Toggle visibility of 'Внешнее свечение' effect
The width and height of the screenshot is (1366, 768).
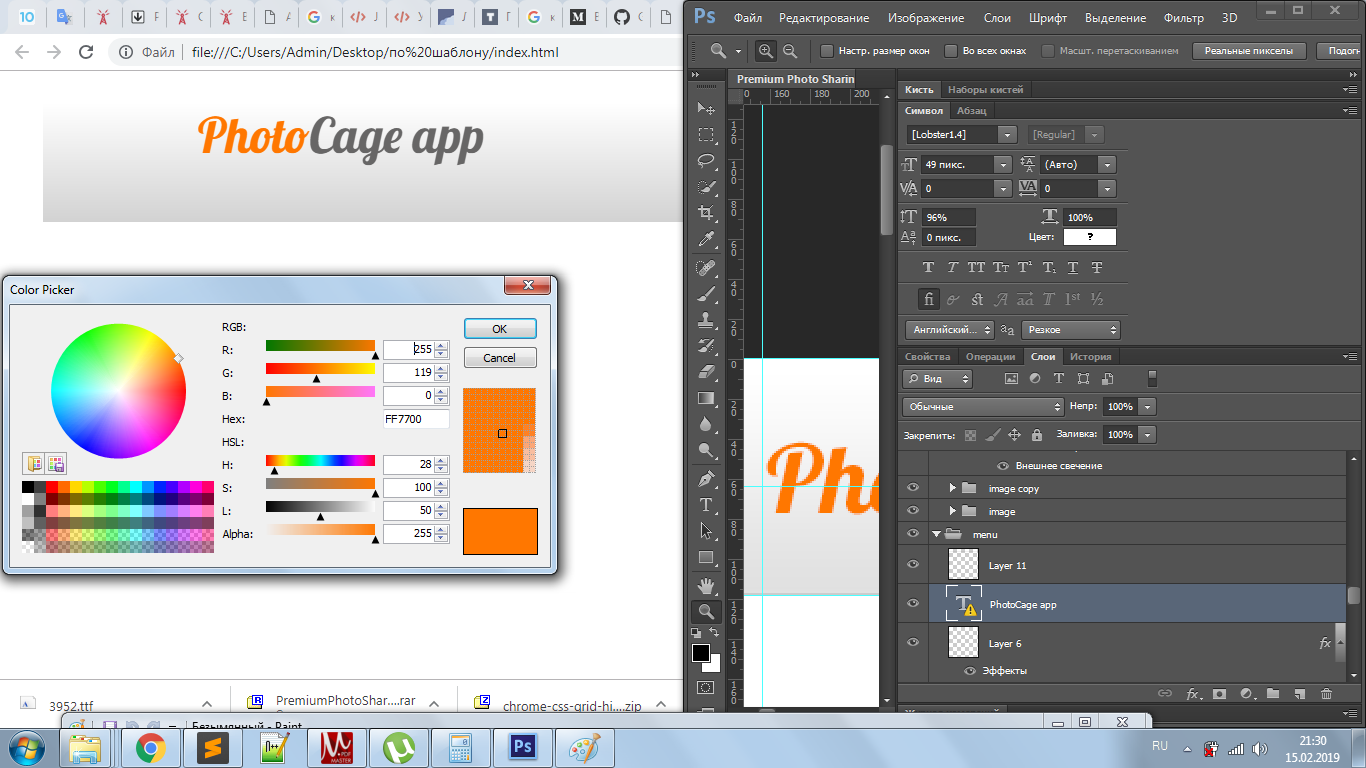click(x=1003, y=466)
